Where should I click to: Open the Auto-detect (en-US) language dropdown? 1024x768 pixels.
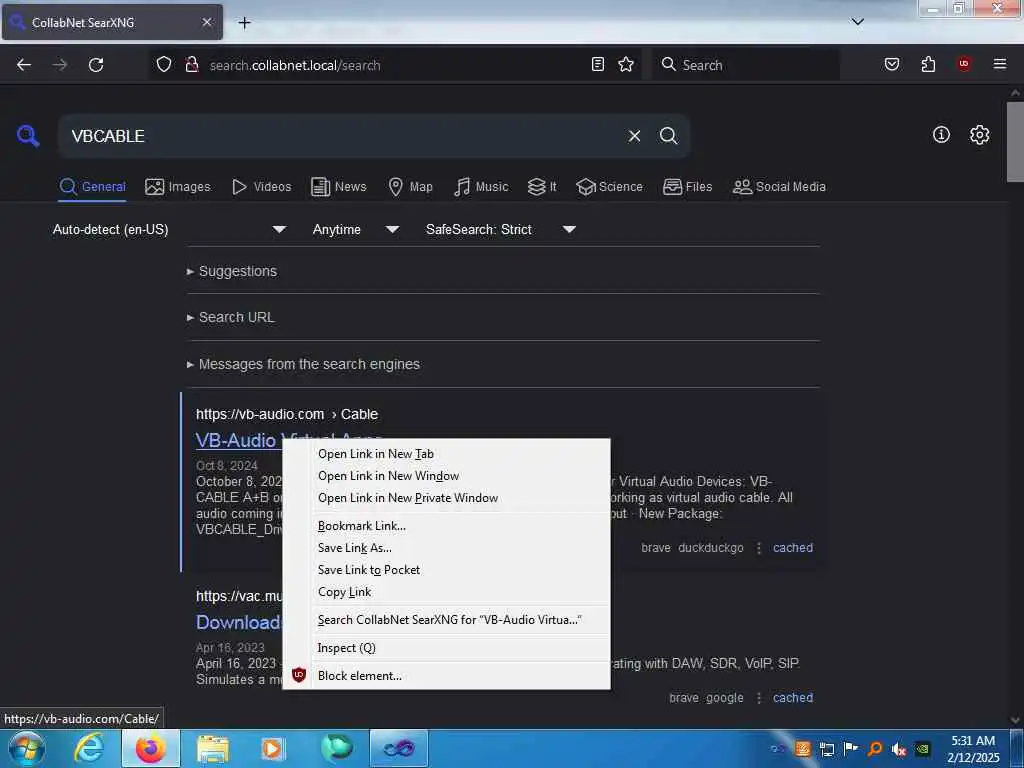pyautogui.click(x=169, y=229)
